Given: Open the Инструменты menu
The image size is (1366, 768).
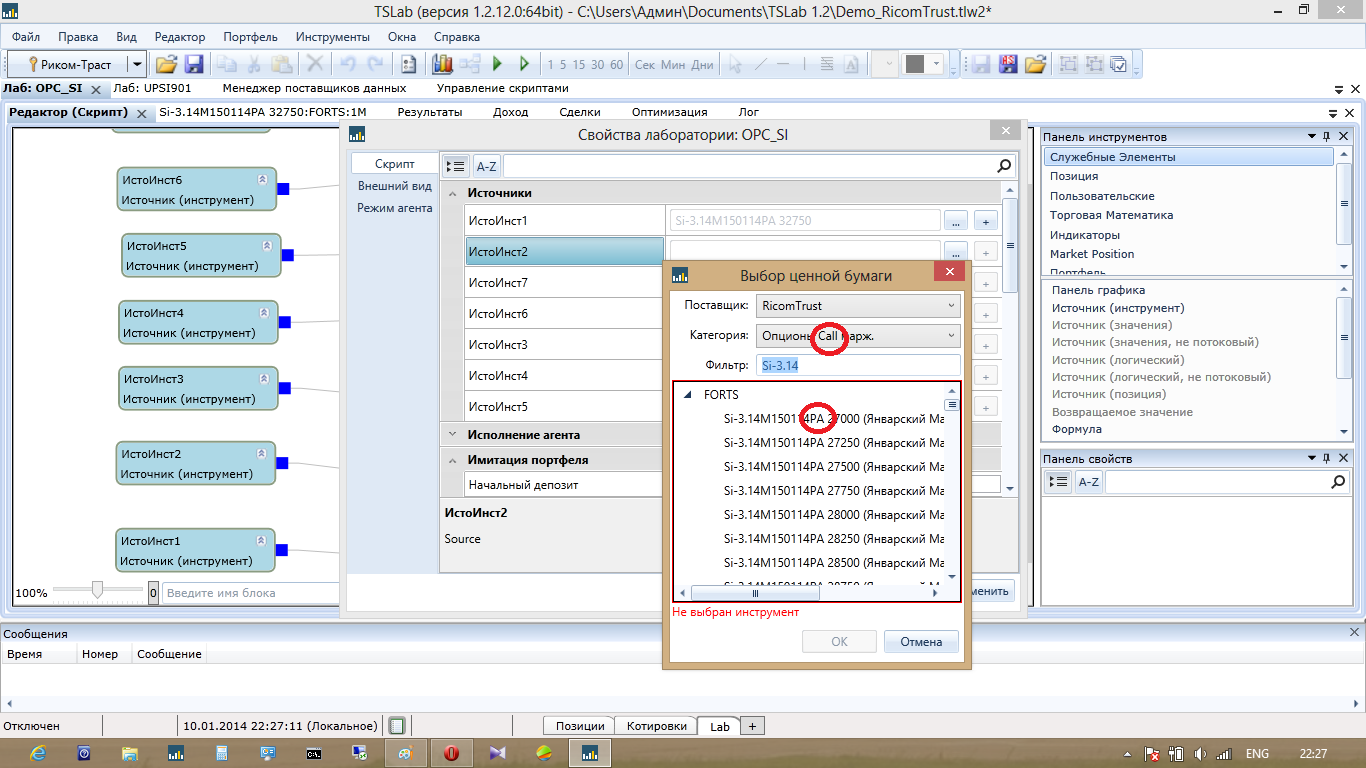Looking at the screenshot, I should click(x=332, y=37).
